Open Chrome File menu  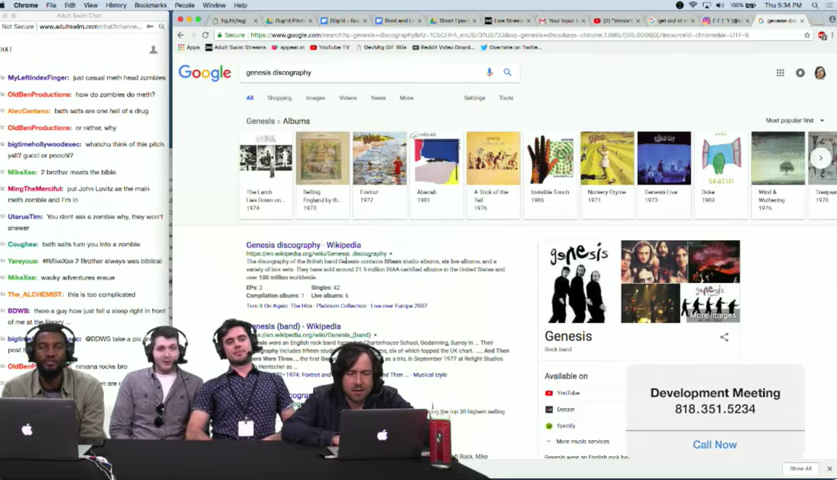51,5
